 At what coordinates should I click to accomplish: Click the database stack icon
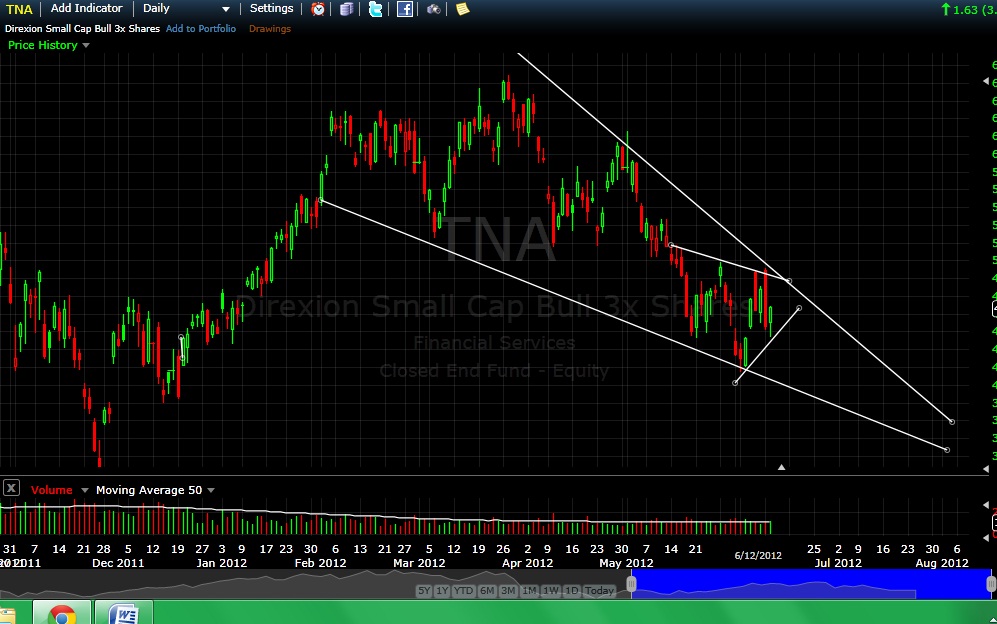(347, 9)
